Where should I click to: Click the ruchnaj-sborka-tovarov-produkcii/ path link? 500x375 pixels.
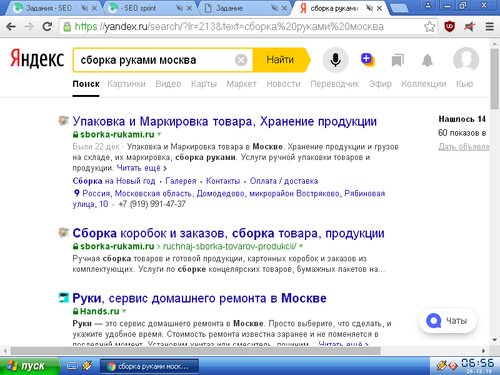coord(229,246)
